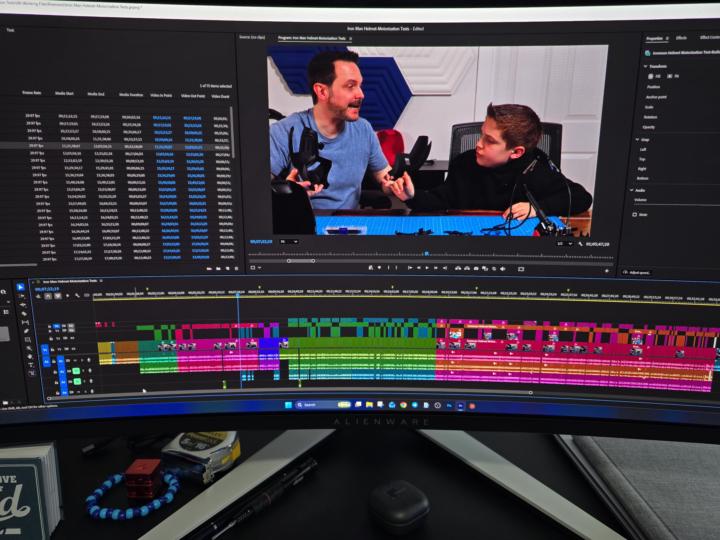The height and width of the screenshot is (540, 720).
Task: Click the timeline horizontal zoom scrollbar
Action: (289, 395)
